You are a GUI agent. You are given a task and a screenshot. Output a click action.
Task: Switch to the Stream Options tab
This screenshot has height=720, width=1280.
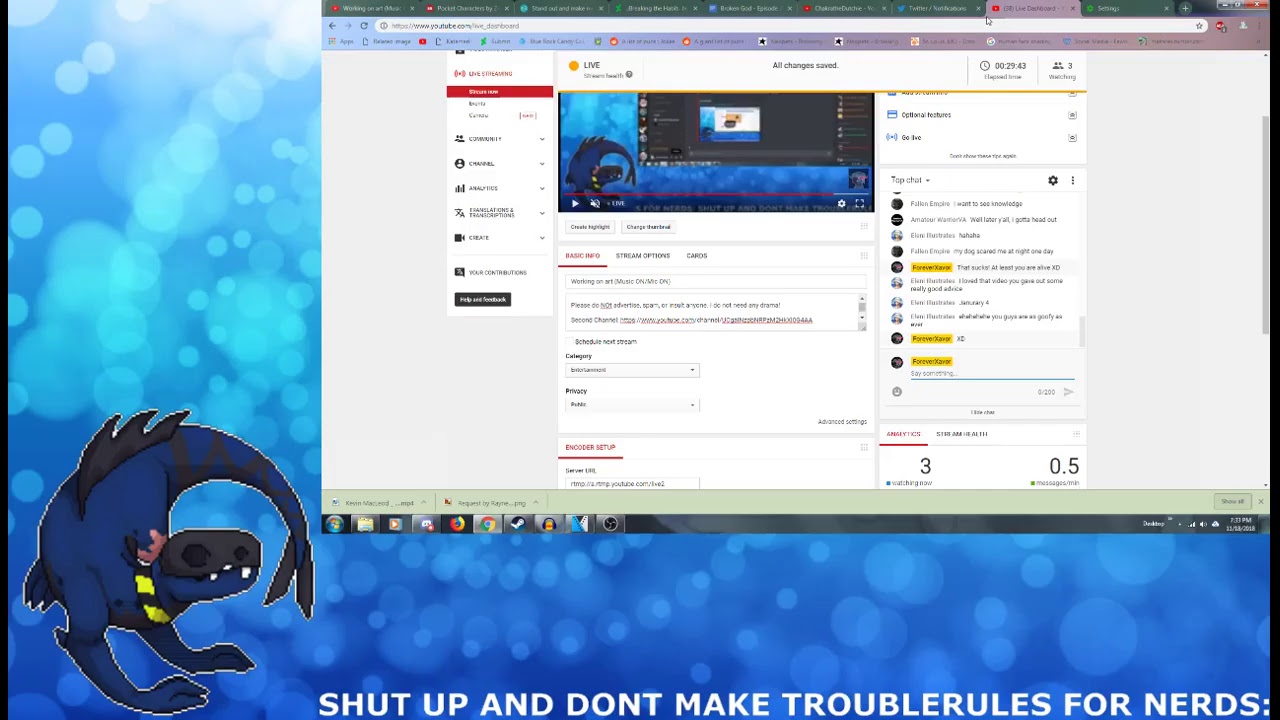643,256
